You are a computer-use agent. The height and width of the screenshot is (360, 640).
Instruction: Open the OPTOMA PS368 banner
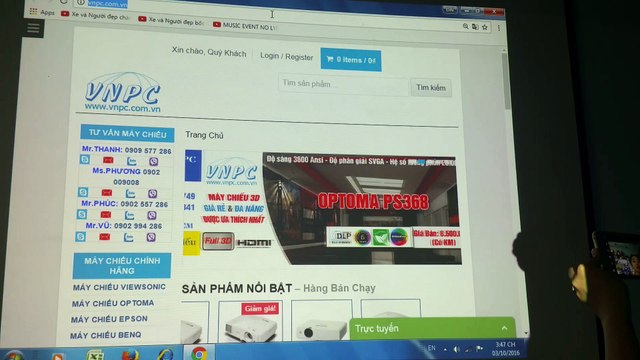(362, 209)
